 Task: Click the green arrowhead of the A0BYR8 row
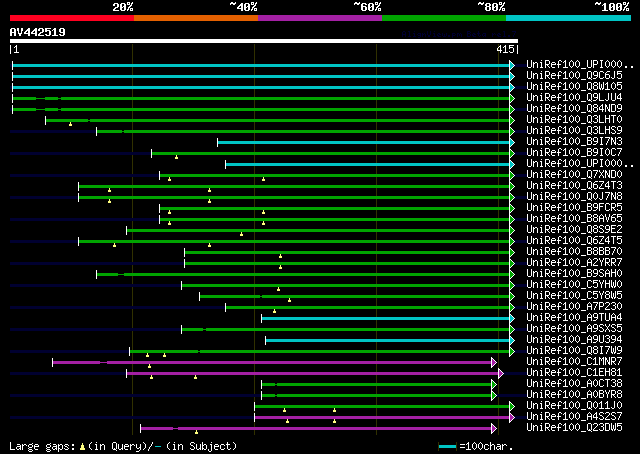click(494, 396)
